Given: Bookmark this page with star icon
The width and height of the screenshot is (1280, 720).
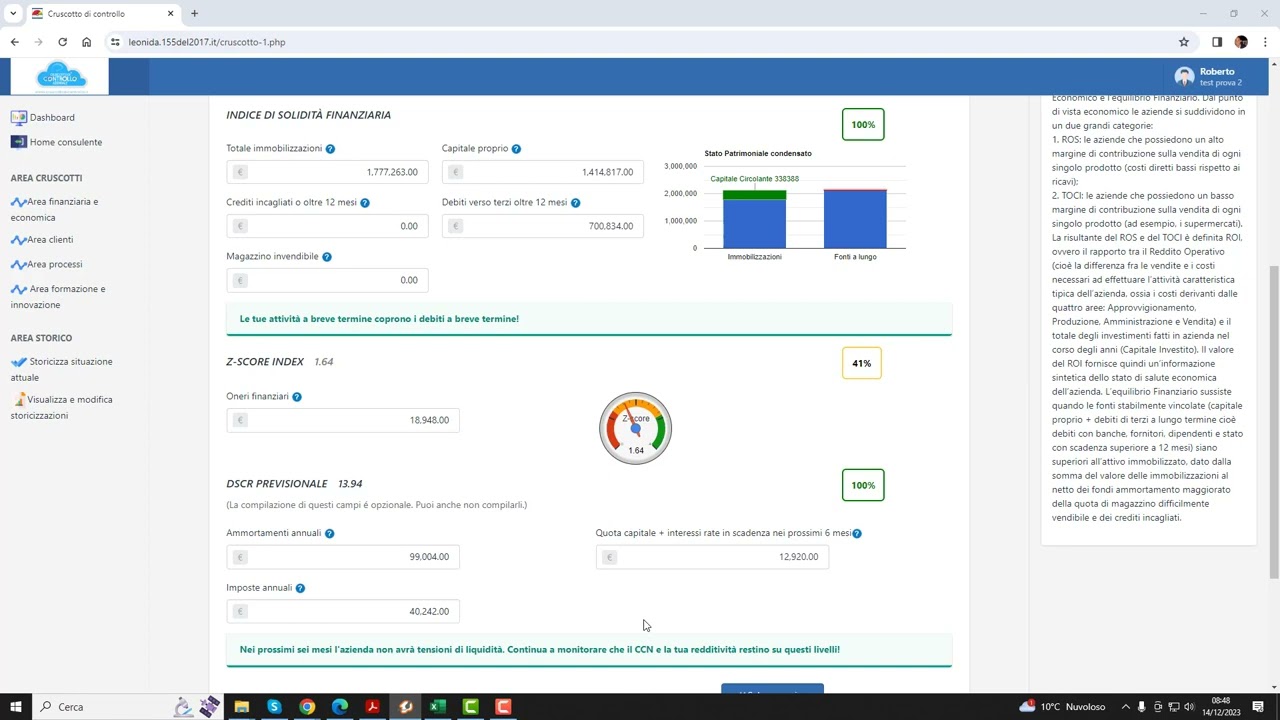Looking at the screenshot, I should pos(1184,42).
